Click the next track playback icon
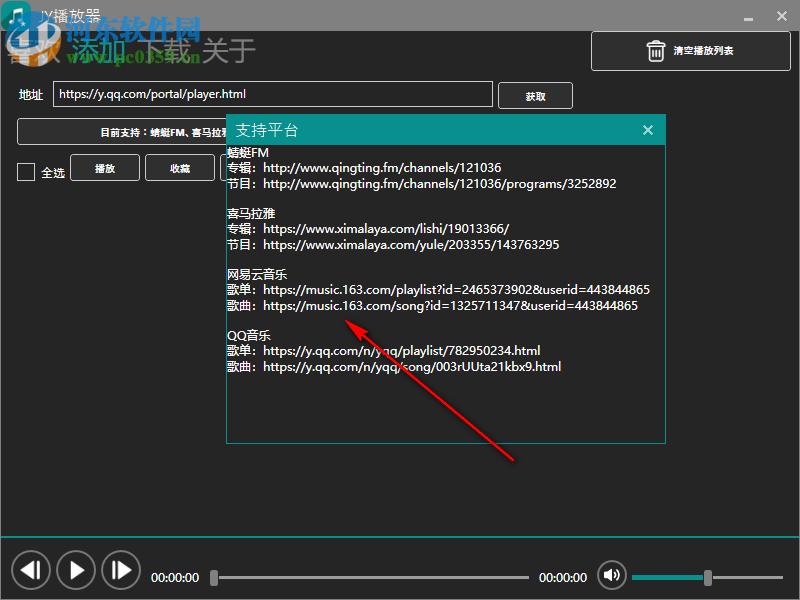Screen dimensions: 800x600 click(x=120, y=569)
